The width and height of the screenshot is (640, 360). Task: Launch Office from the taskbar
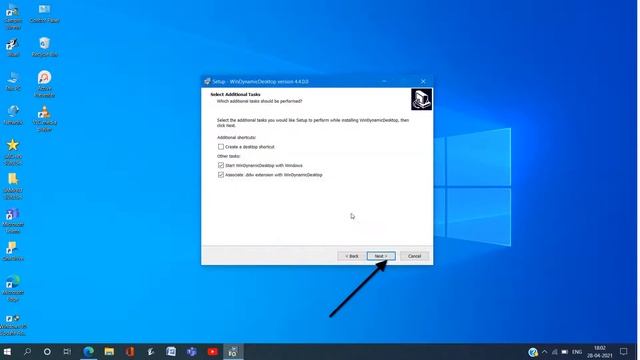tap(130, 351)
